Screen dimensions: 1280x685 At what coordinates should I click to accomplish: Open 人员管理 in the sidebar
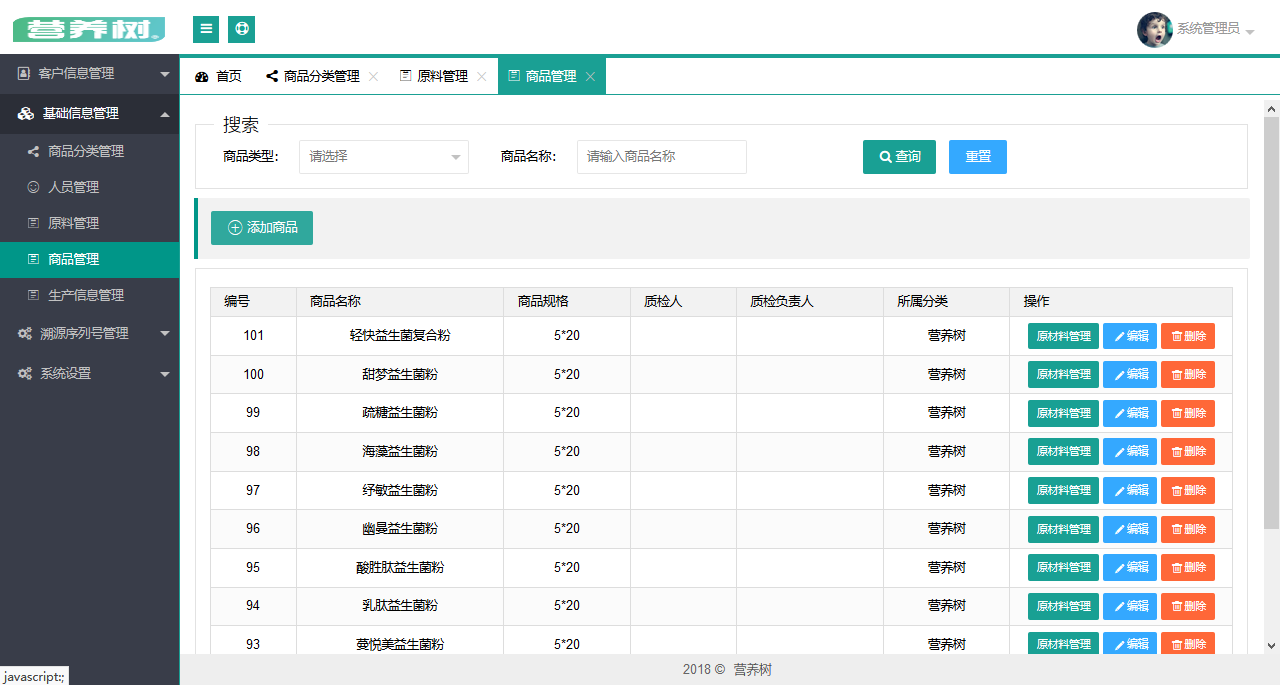pyautogui.click(x=73, y=187)
